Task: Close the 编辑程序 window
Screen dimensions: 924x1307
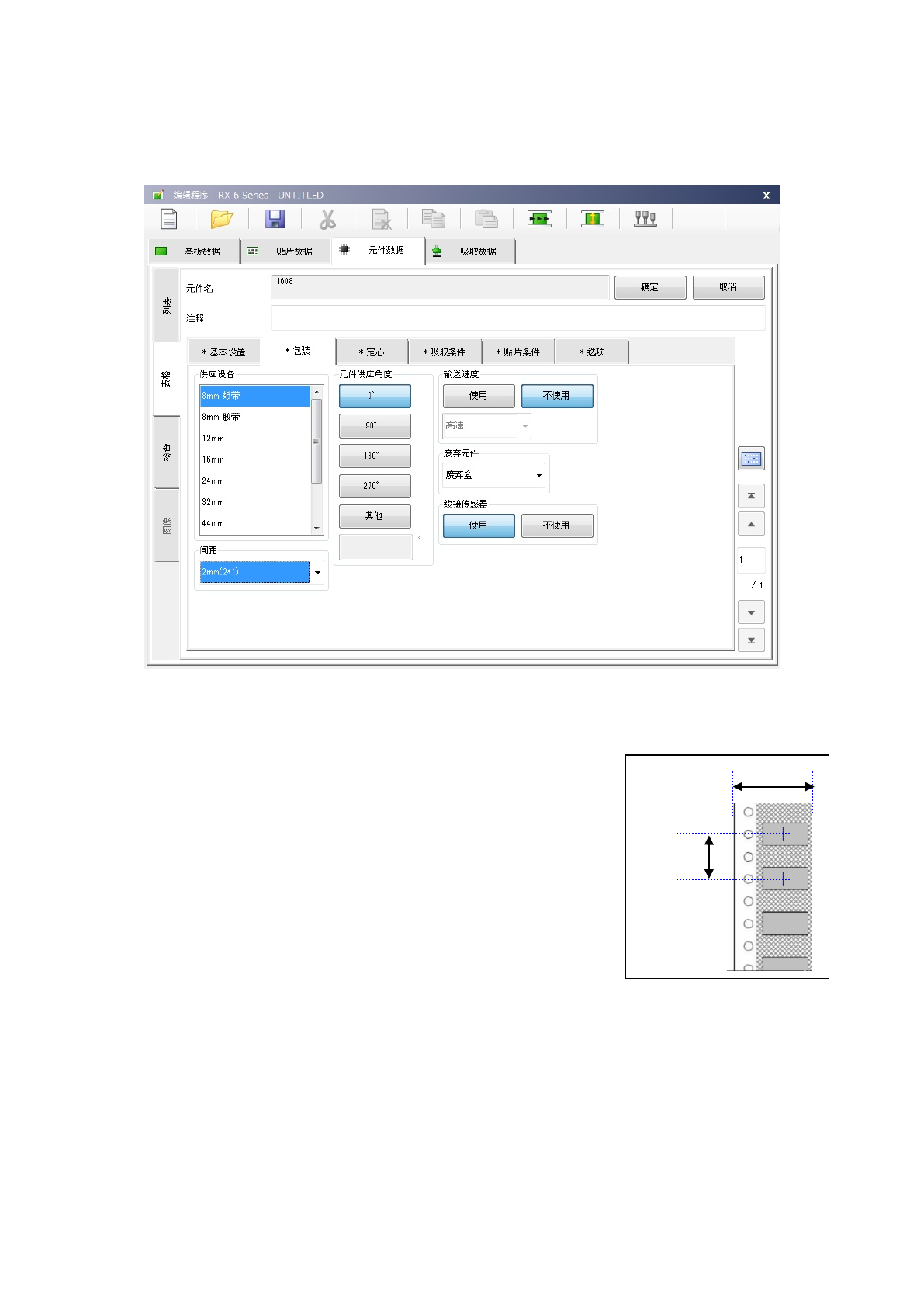Action: tap(766, 195)
